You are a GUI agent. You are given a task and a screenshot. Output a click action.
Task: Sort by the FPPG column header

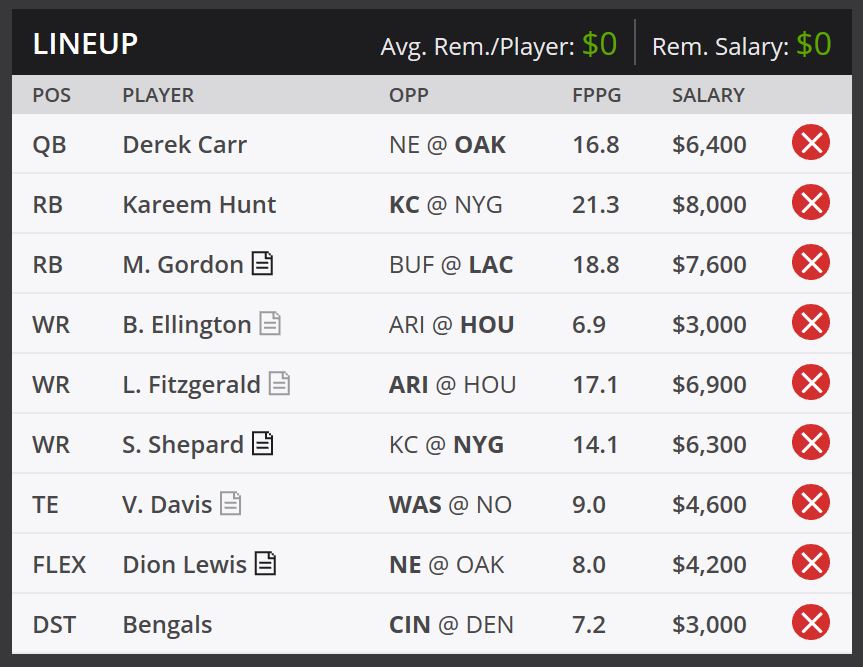click(x=597, y=95)
